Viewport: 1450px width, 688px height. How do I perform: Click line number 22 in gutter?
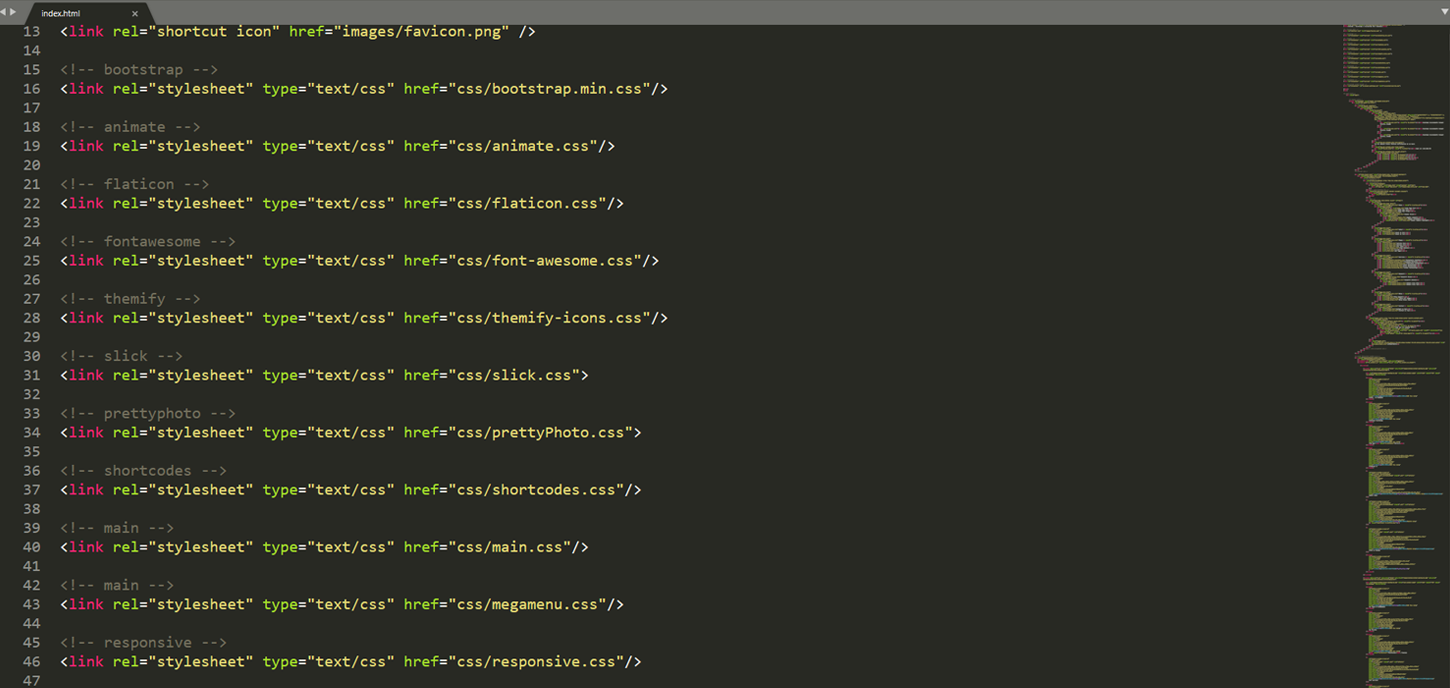pyautogui.click(x=31, y=203)
